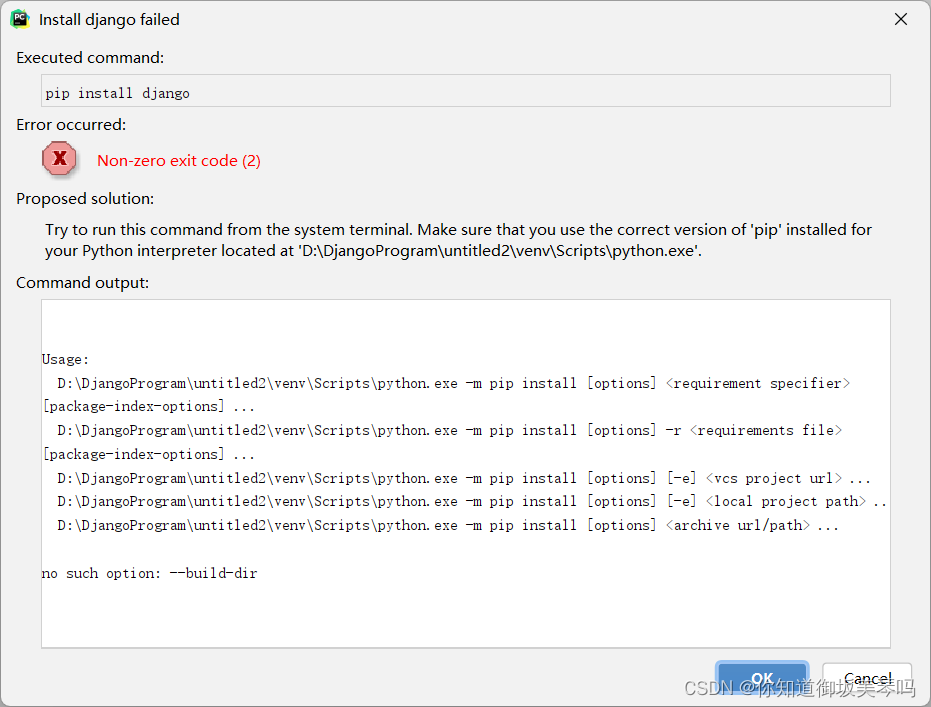931x707 pixels.
Task: Confirm the dialog with the OK button
Action: 762,677
